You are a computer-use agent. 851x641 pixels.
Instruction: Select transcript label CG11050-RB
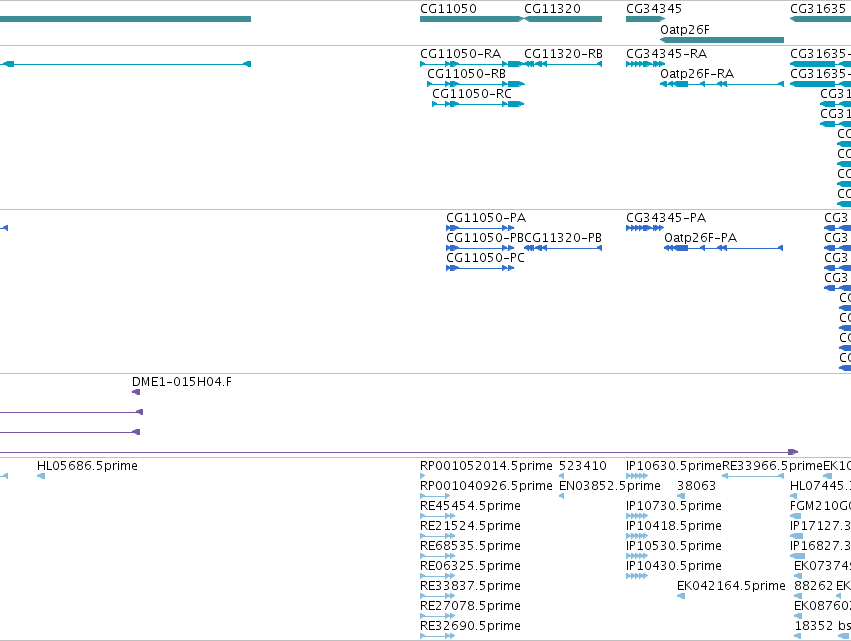[x=466, y=74]
